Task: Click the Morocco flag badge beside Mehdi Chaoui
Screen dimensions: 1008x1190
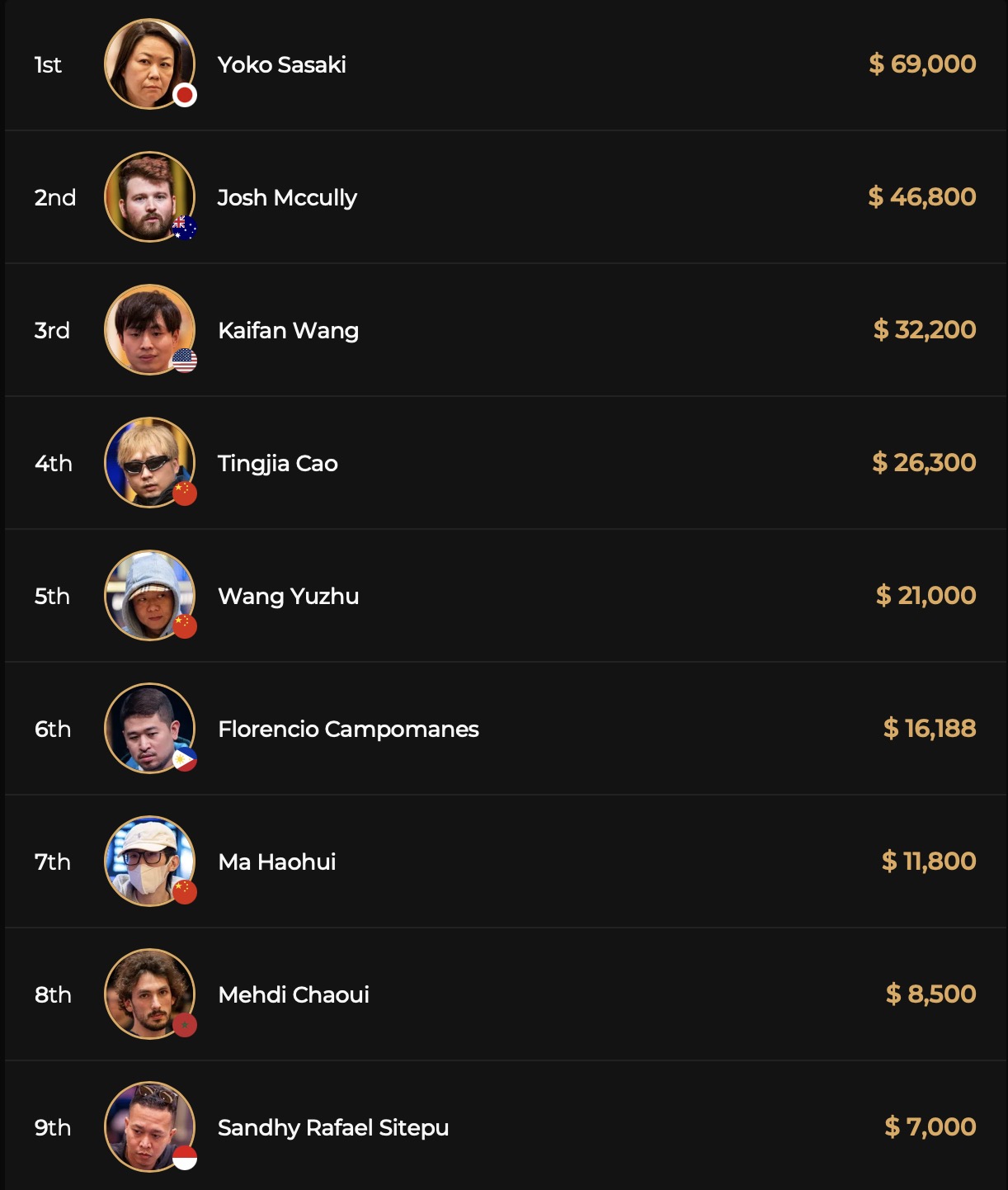Action: pos(185,1025)
